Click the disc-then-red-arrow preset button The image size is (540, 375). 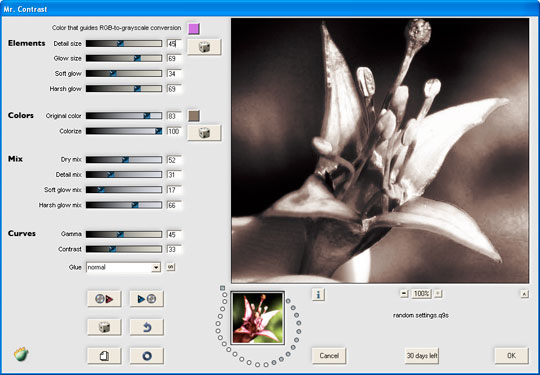click(104, 299)
